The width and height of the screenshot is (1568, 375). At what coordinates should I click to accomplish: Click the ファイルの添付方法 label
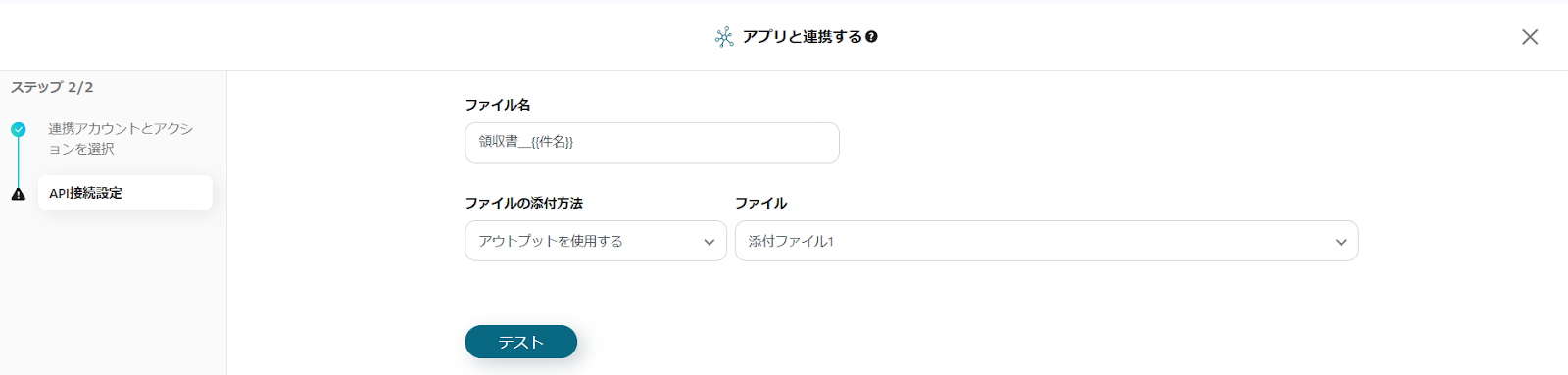coord(523,203)
